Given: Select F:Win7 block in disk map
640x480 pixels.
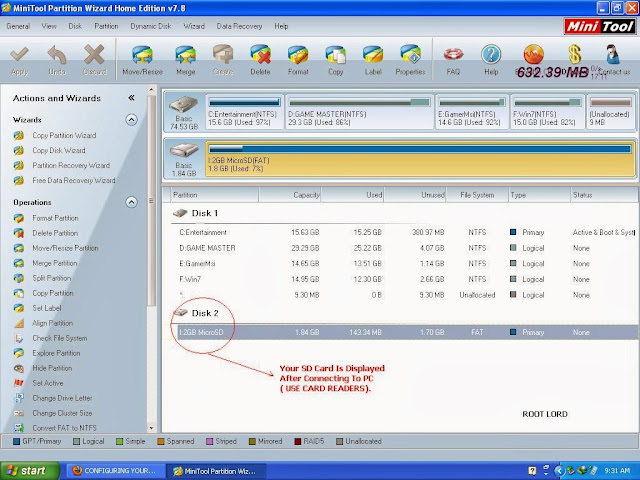Looking at the screenshot, I should tap(547, 112).
